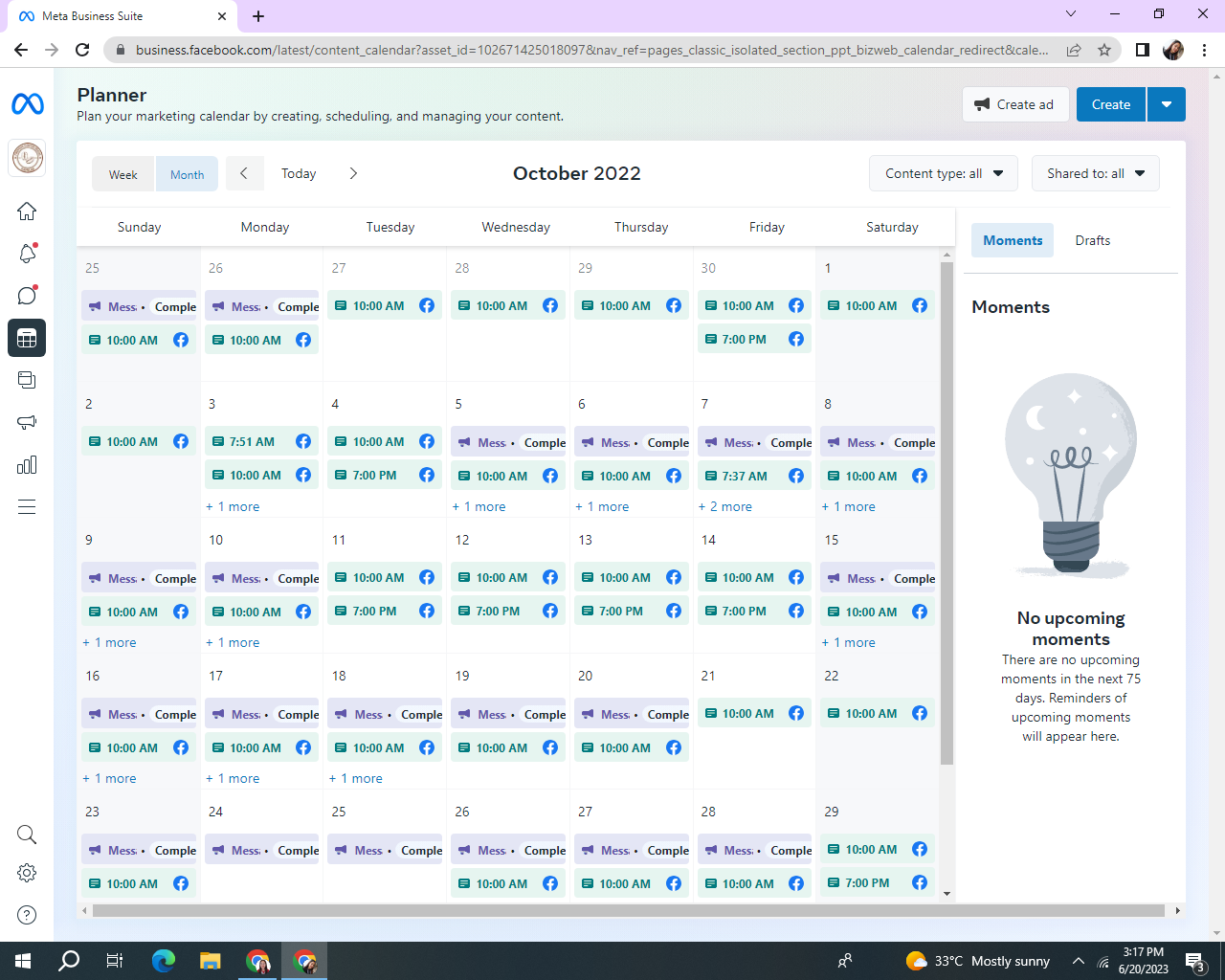Open the 7:51 AM post on October 3
This screenshot has width=1225, height=980.
[x=262, y=441]
